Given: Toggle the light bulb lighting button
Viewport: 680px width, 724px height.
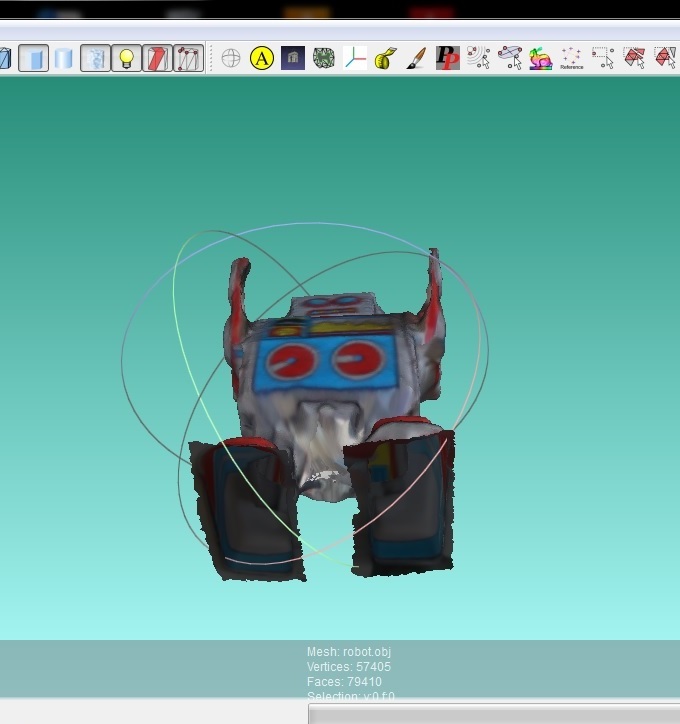Looking at the screenshot, I should (x=126, y=58).
